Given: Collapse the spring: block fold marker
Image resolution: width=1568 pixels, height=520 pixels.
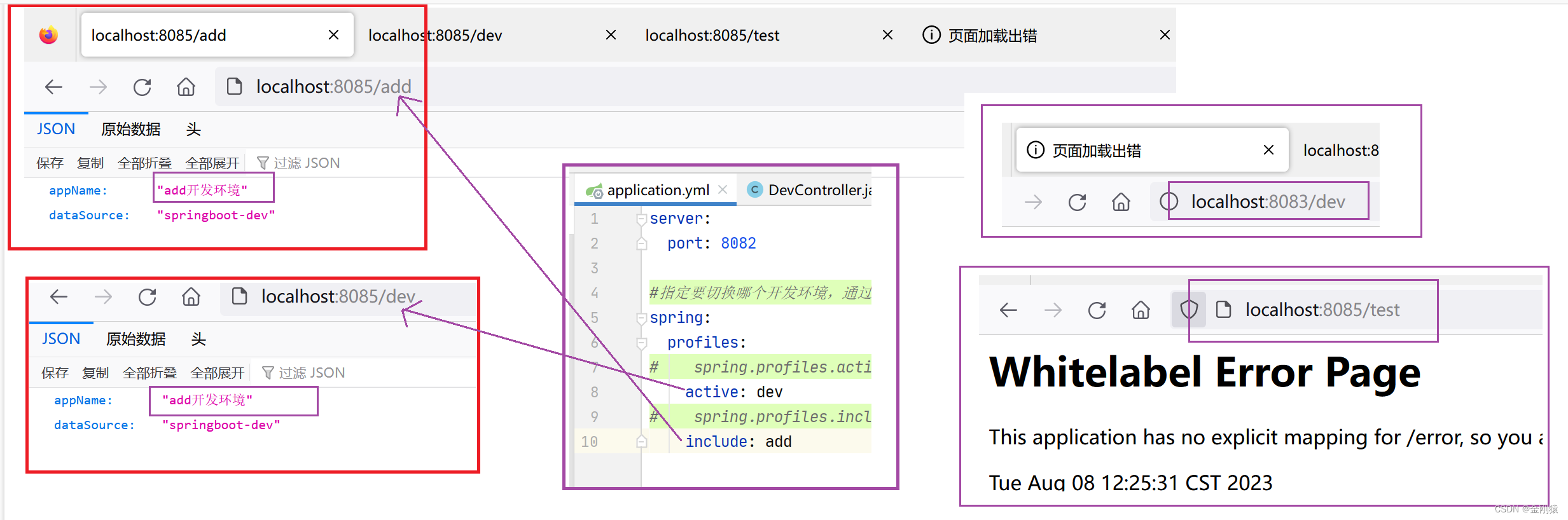Looking at the screenshot, I should [642, 318].
